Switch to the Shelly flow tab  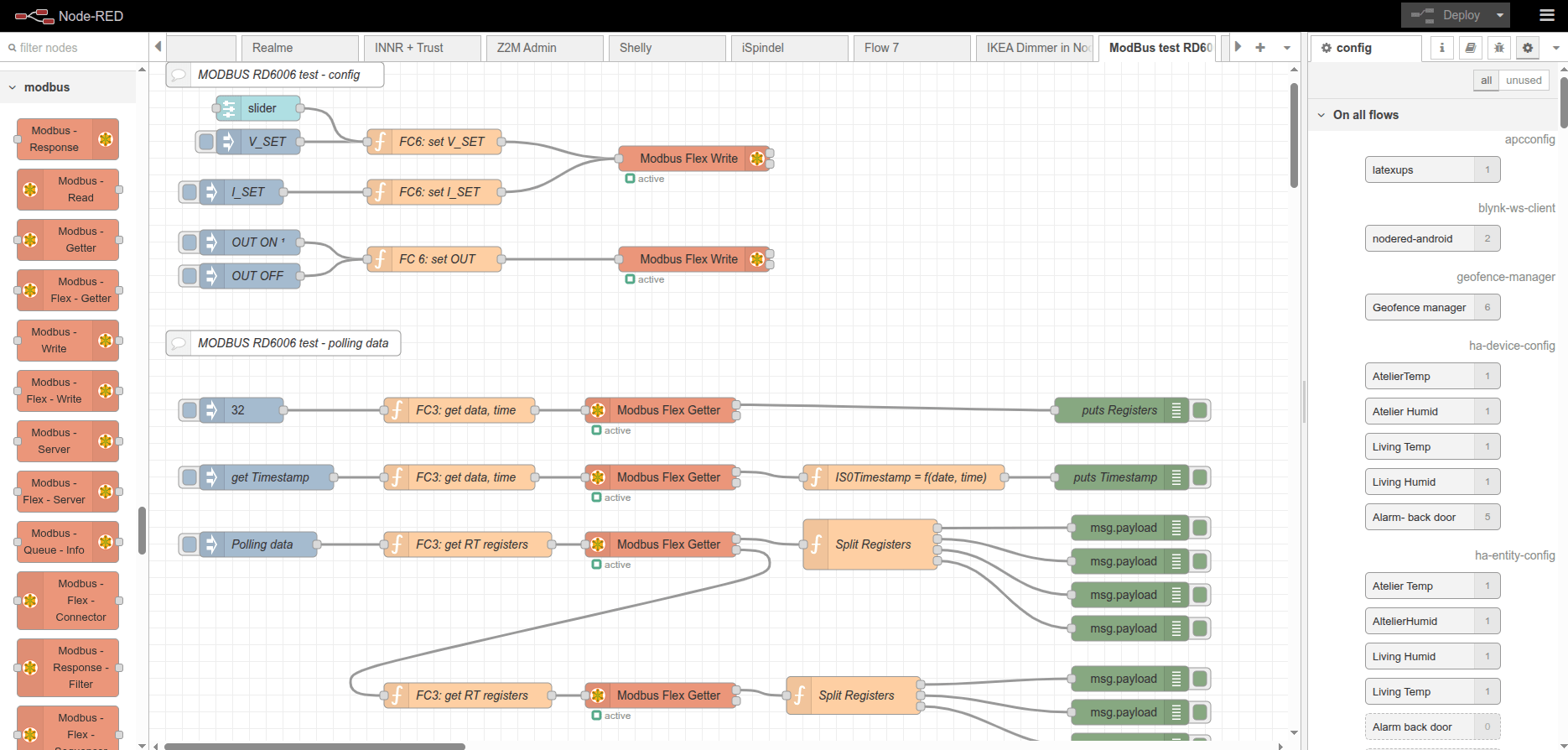tap(667, 48)
